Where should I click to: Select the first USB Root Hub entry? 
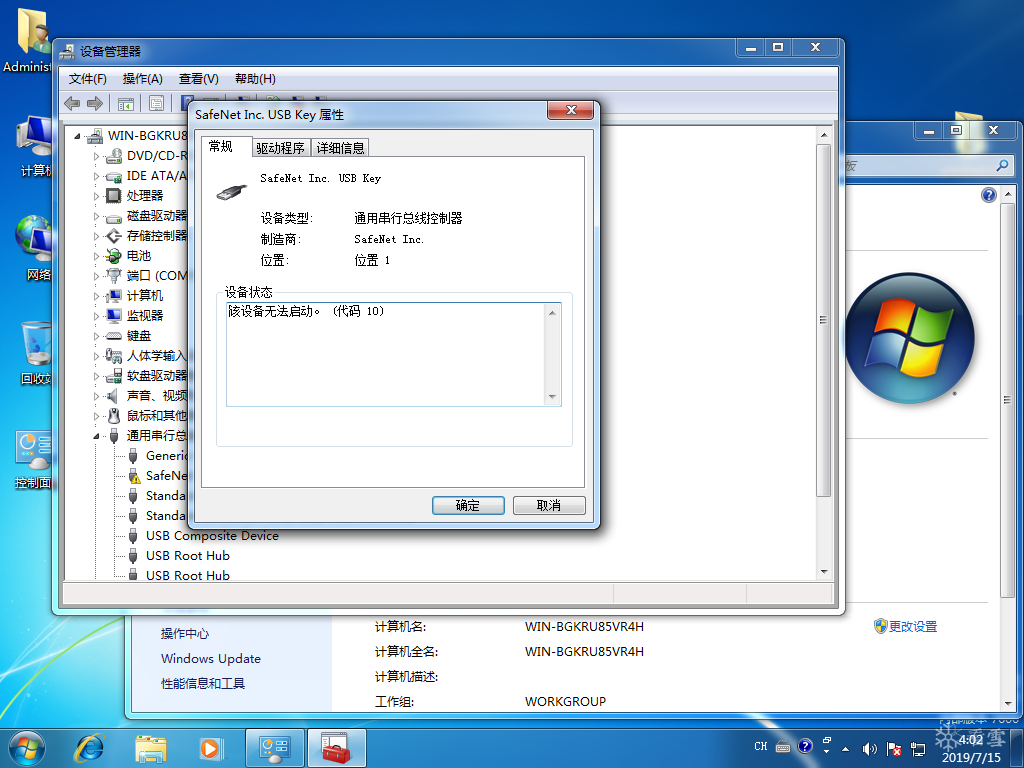click(x=187, y=556)
